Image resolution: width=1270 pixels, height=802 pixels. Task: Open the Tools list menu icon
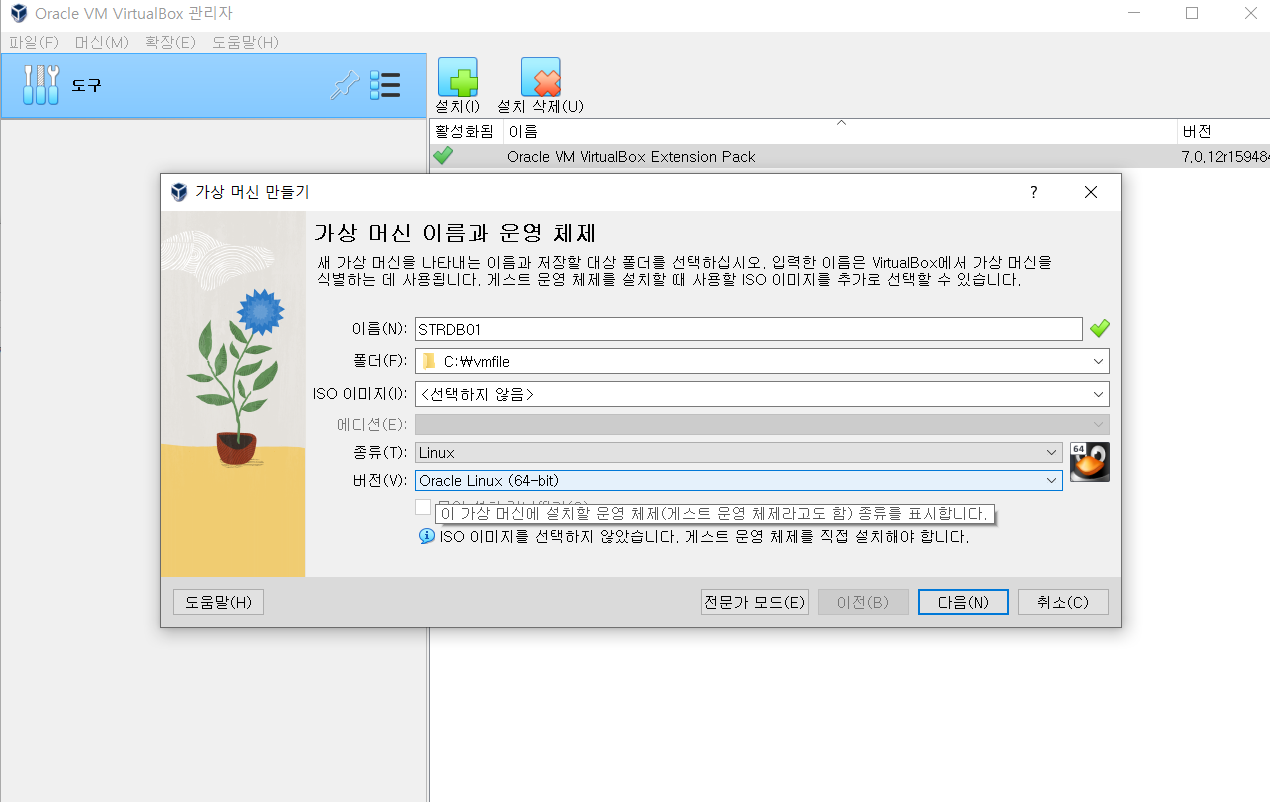(x=385, y=86)
